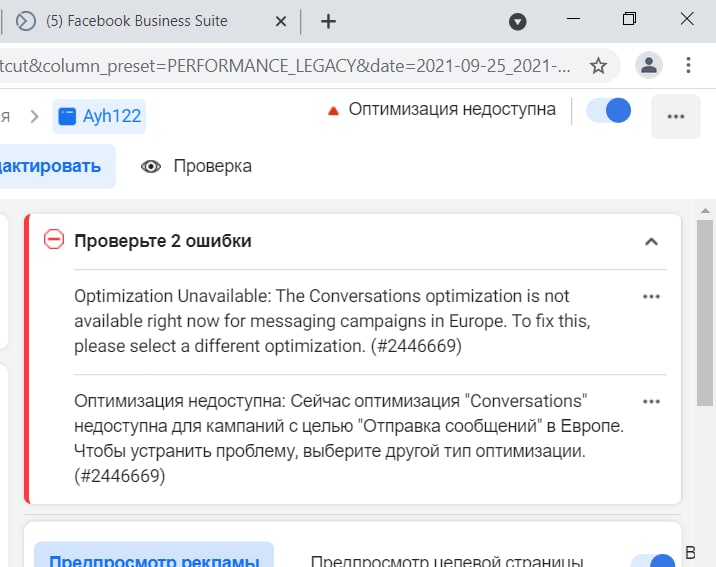Open the Chrome profile avatar
The height and width of the screenshot is (567, 716).
649,65
